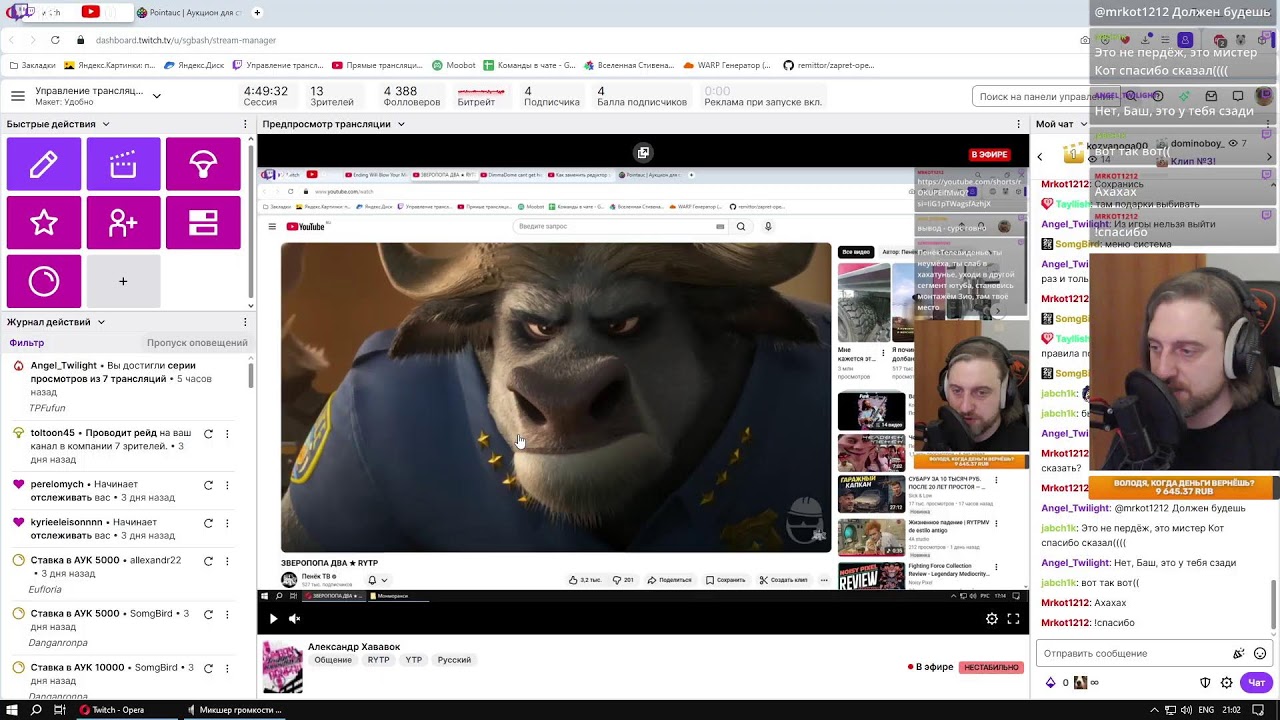Click the Чат send button
The image size is (1280, 720).
tap(1257, 683)
